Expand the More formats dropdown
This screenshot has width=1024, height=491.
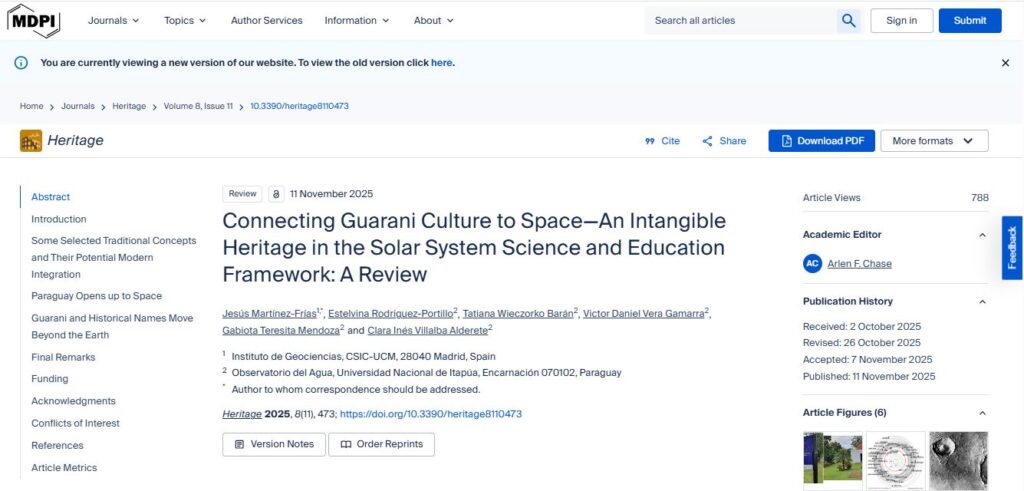coord(933,141)
